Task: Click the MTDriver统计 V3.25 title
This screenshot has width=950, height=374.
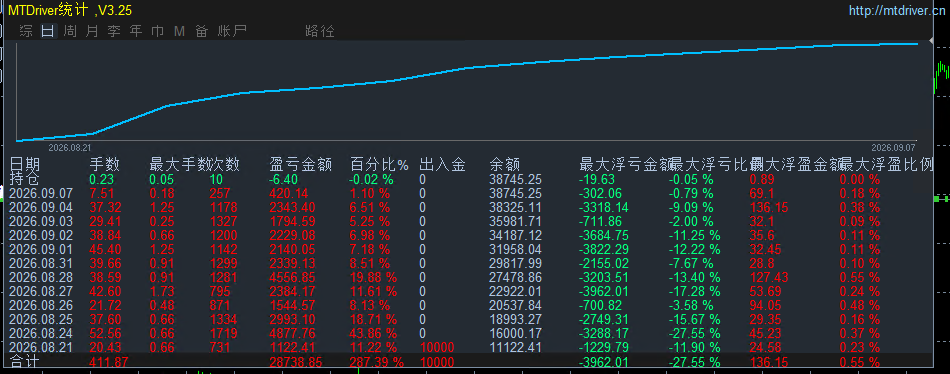Action: pyautogui.click(x=70, y=10)
